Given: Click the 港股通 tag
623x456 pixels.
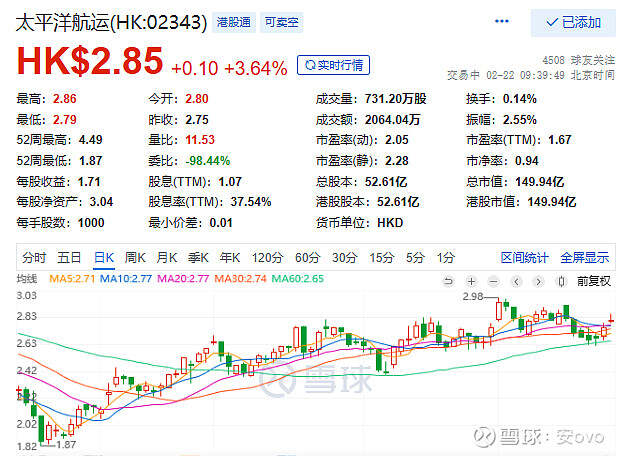Looking at the screenshot, I should [234, 22].
